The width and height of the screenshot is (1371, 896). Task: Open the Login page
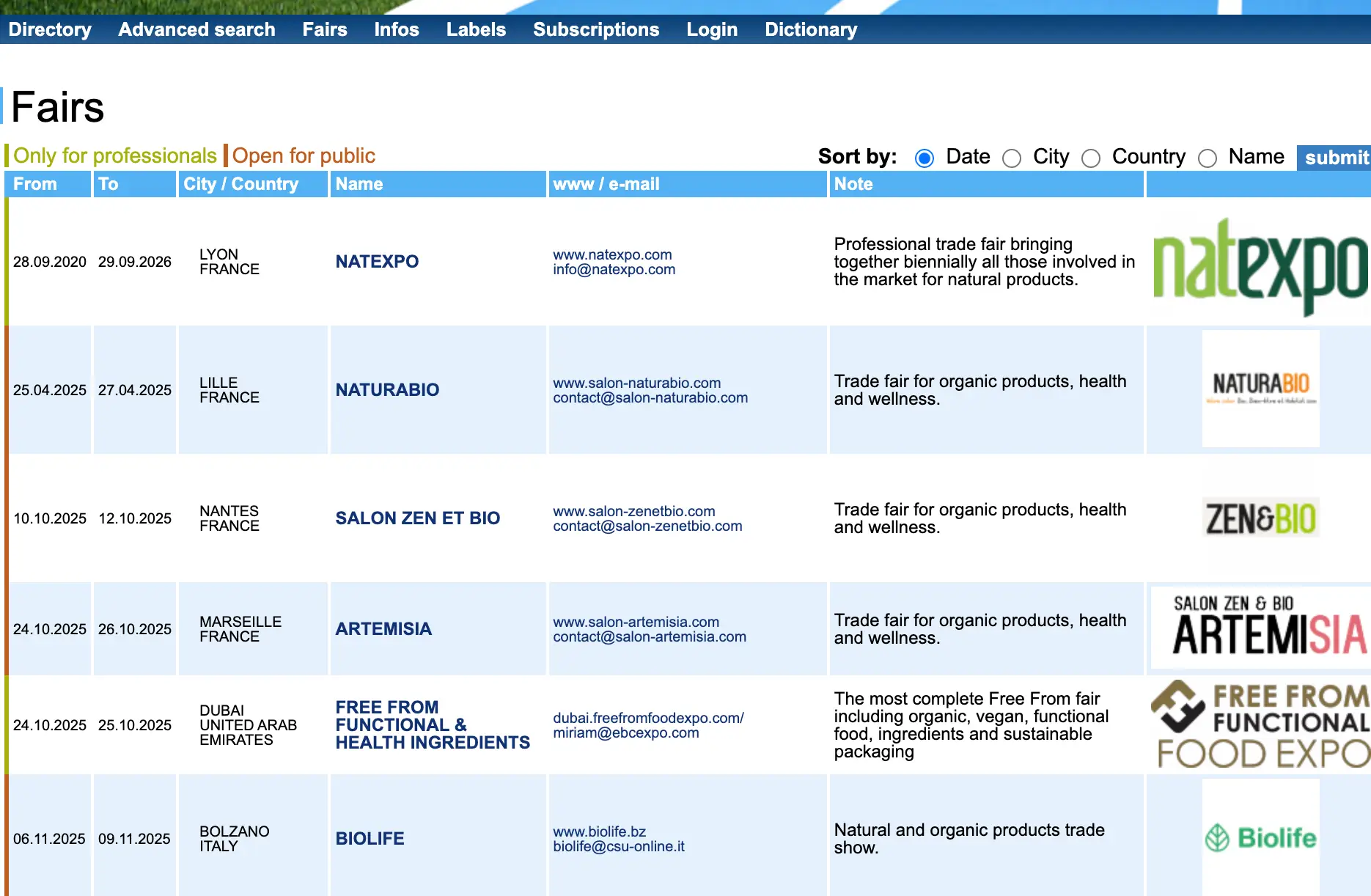(x=712, y=29)
